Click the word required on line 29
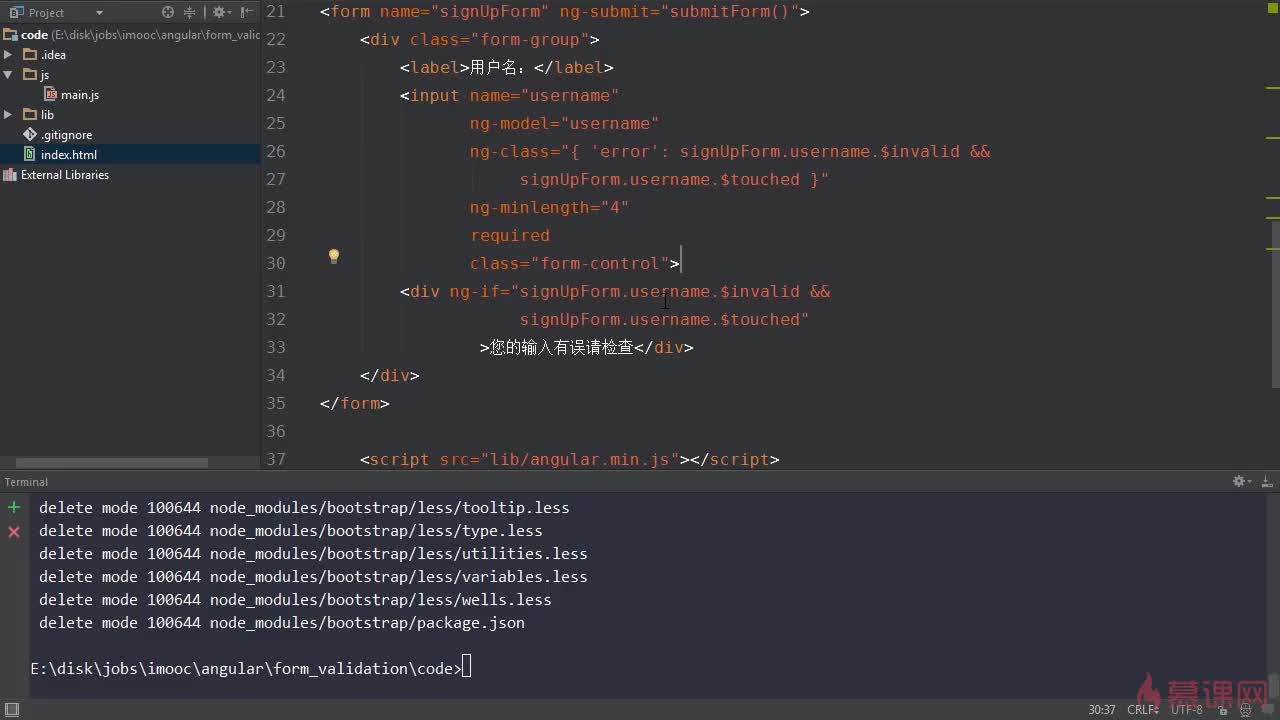This screenshot has width=1280, height=720. click(510, 235)
